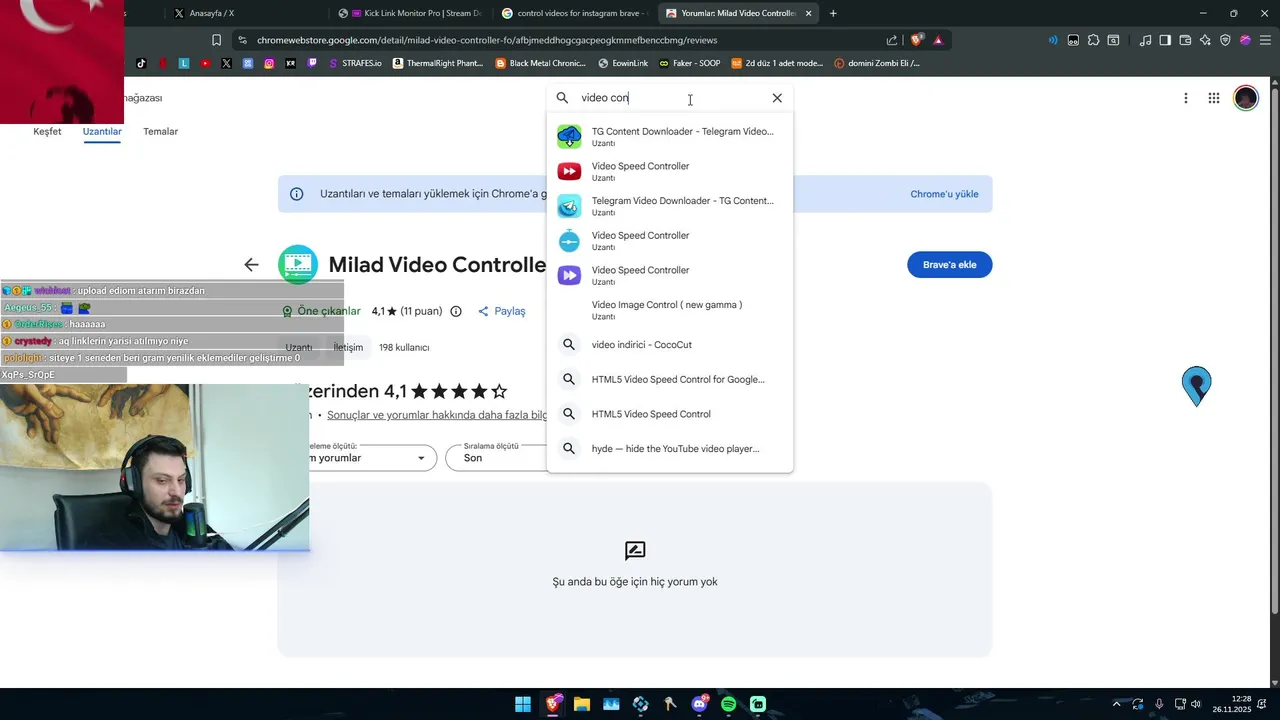This screenshot has width=1280, height=720.
Task: Open the three-dot settings menu on the store page
Action: click(1185, 98)
